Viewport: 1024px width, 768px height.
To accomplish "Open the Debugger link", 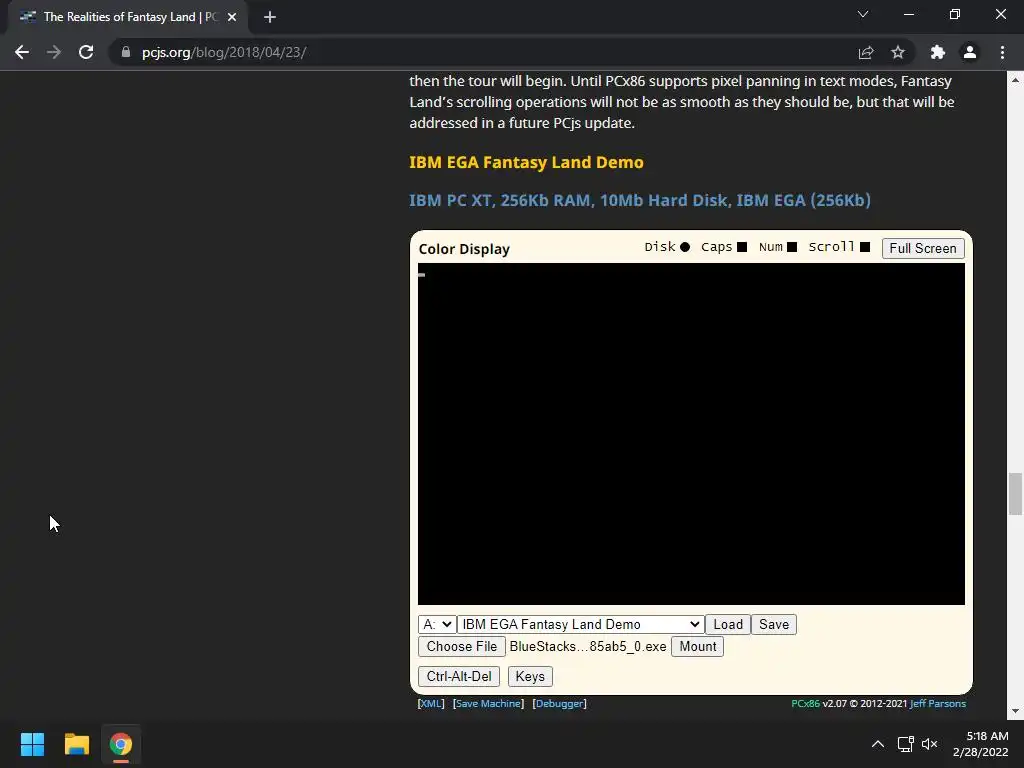I will click(x=560, y=703).
